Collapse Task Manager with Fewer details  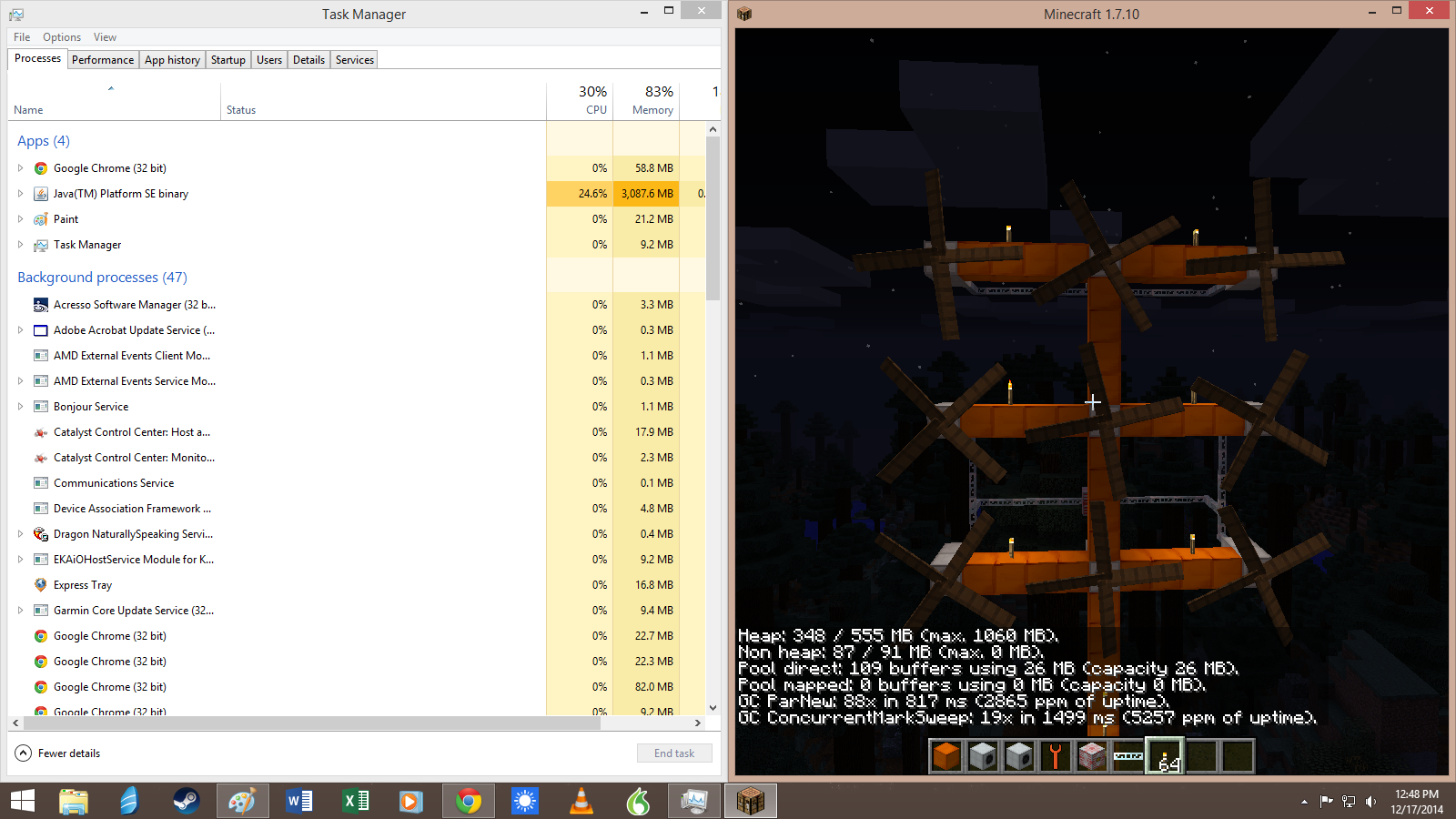58,753
